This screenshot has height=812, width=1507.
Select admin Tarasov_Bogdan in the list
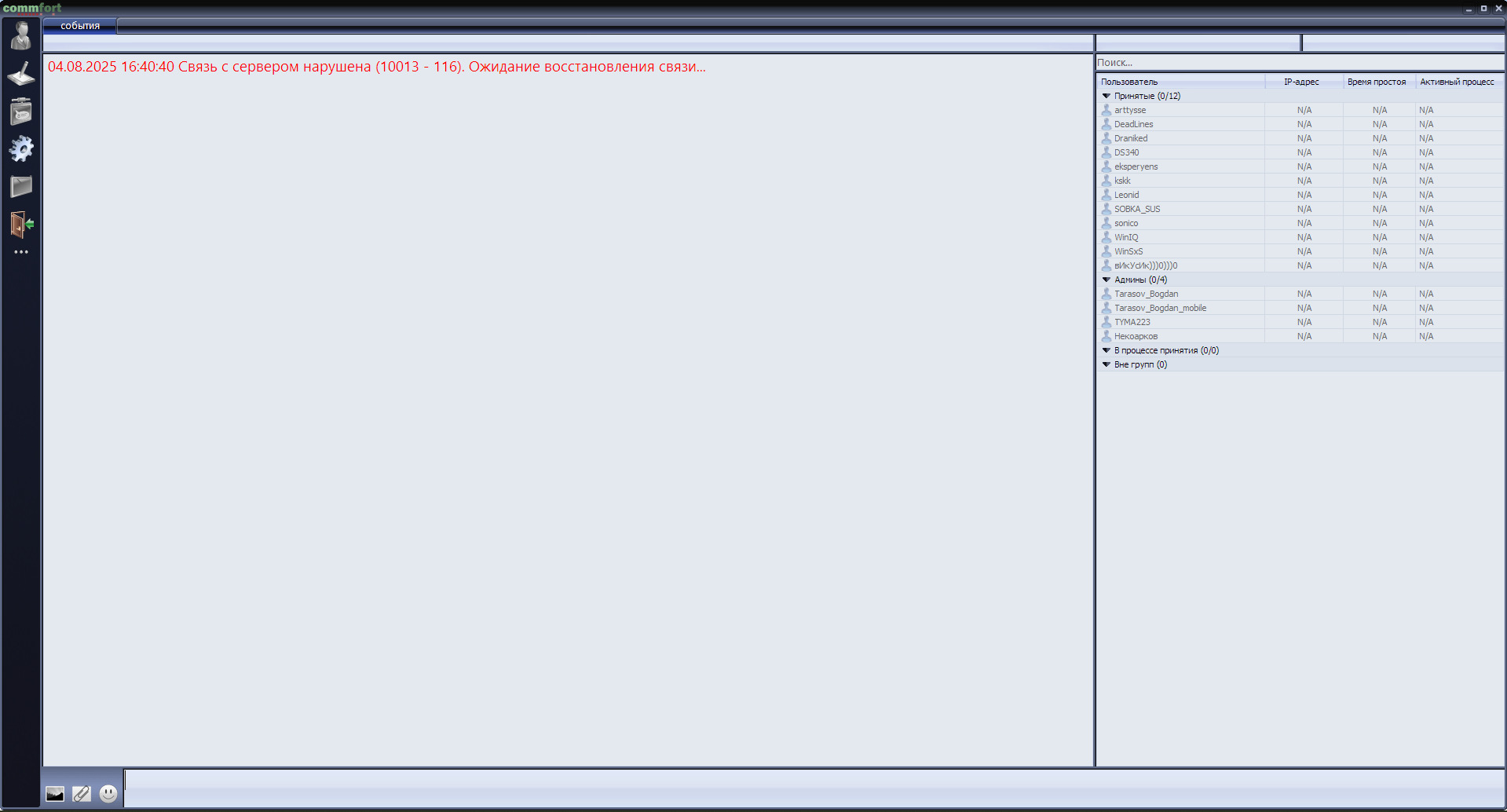(x=1300, y=294)
